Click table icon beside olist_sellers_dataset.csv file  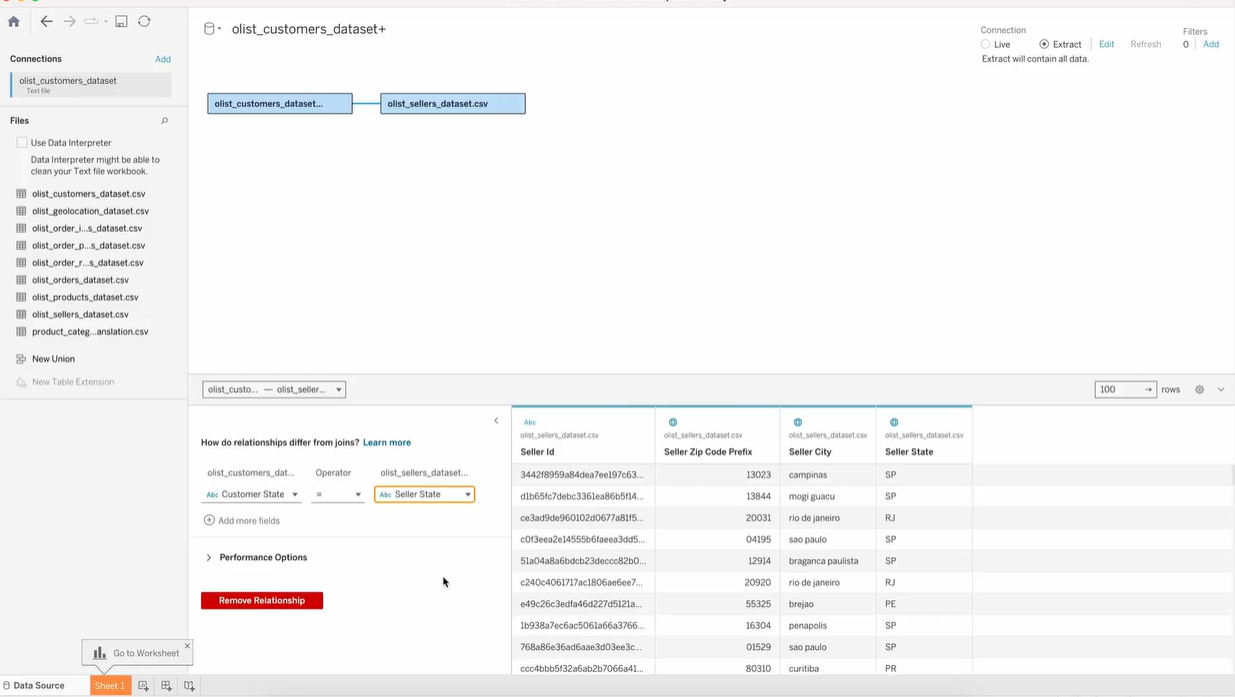21,314
